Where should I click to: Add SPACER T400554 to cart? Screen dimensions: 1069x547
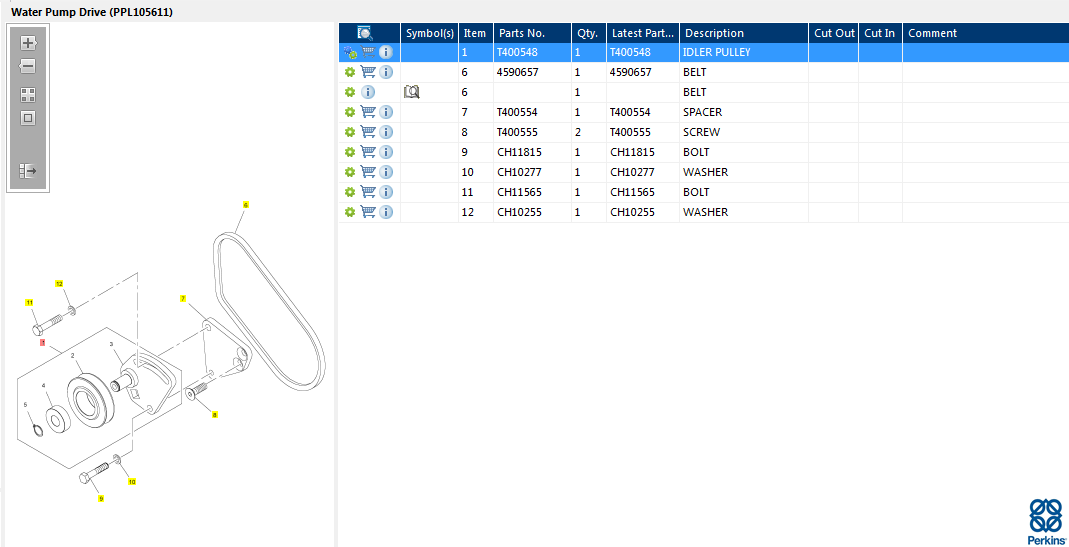(368, 112)
